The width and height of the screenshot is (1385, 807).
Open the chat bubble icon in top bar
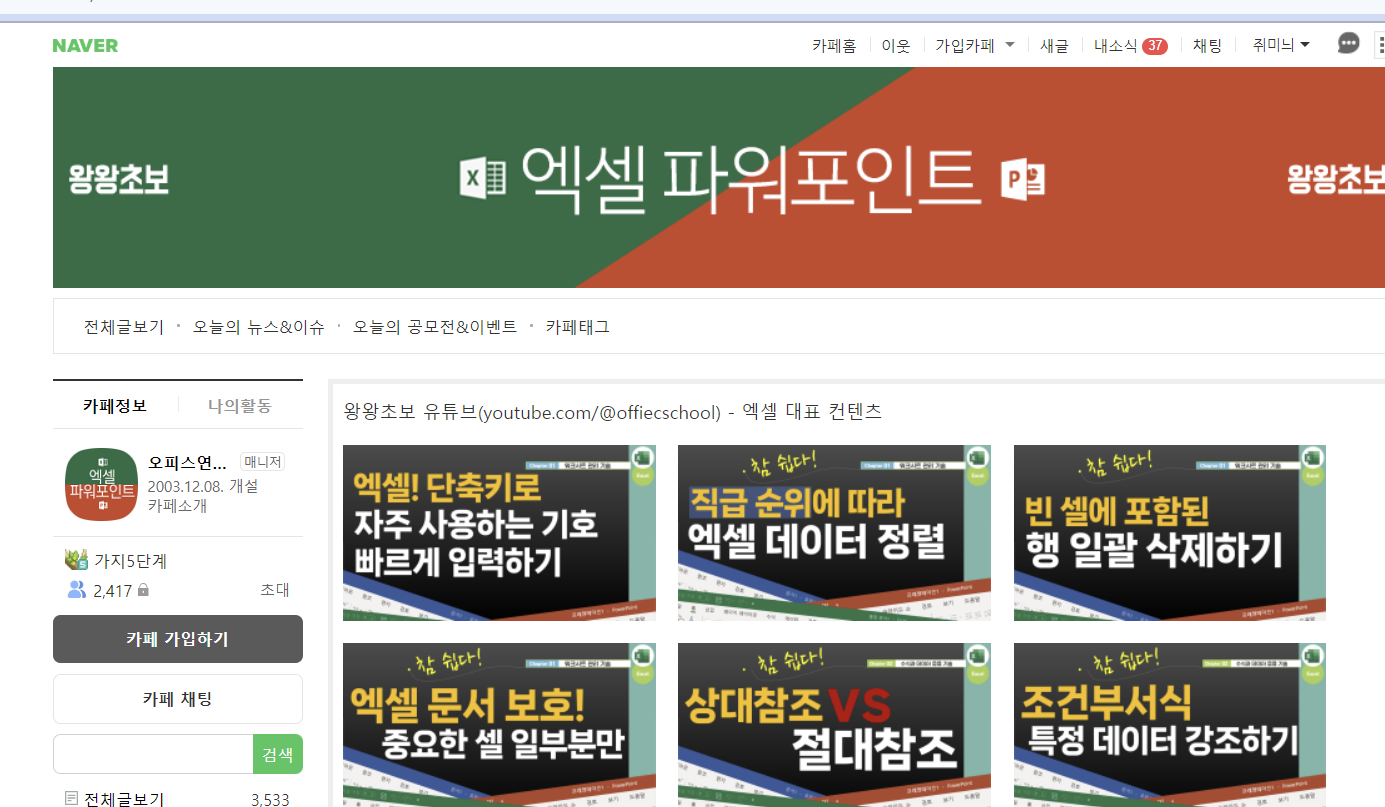pos(1349,44)
